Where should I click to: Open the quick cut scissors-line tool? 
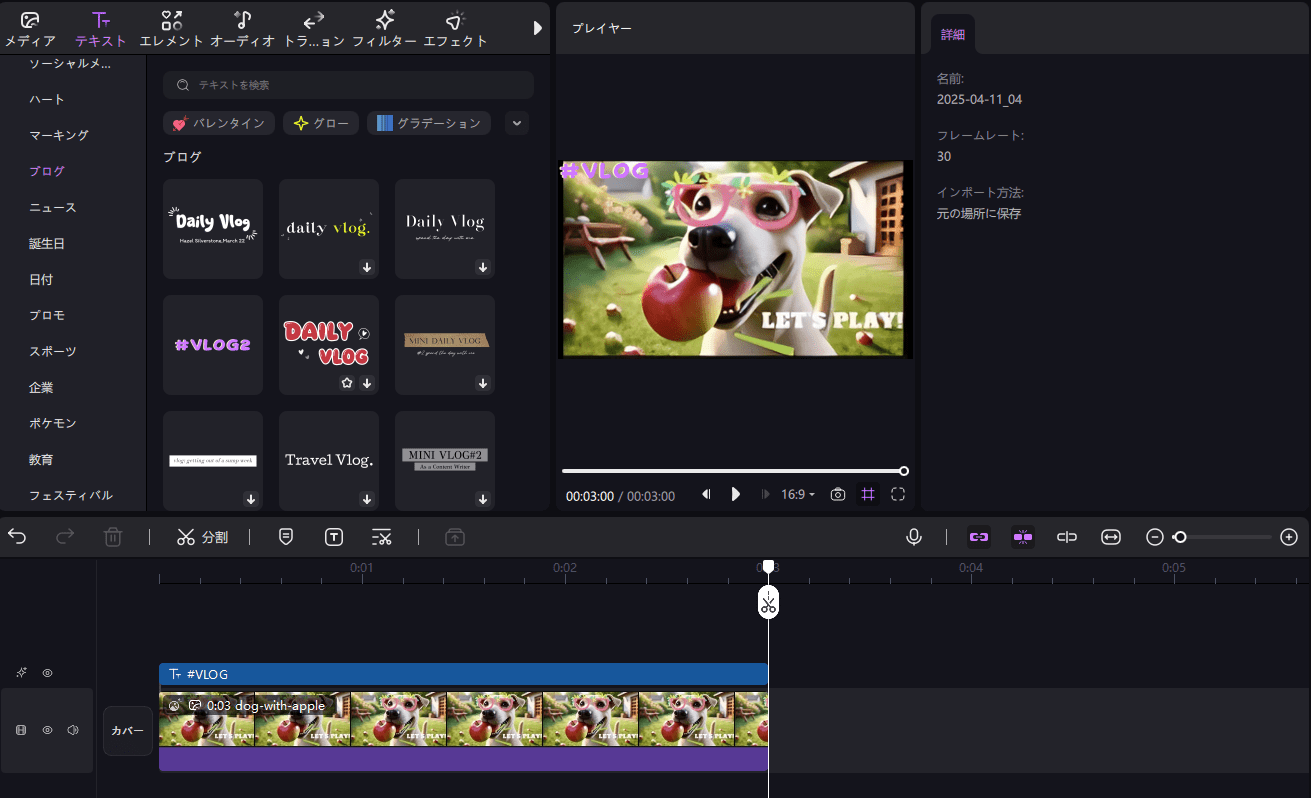381,537
